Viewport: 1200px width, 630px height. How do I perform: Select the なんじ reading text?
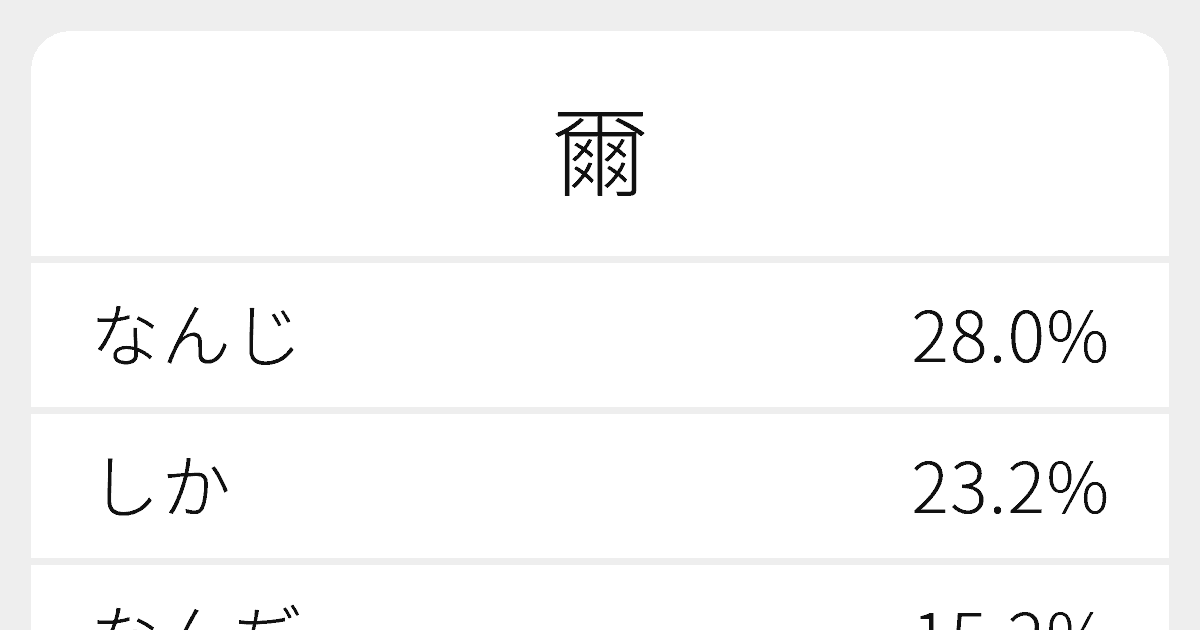coord(196,336)
